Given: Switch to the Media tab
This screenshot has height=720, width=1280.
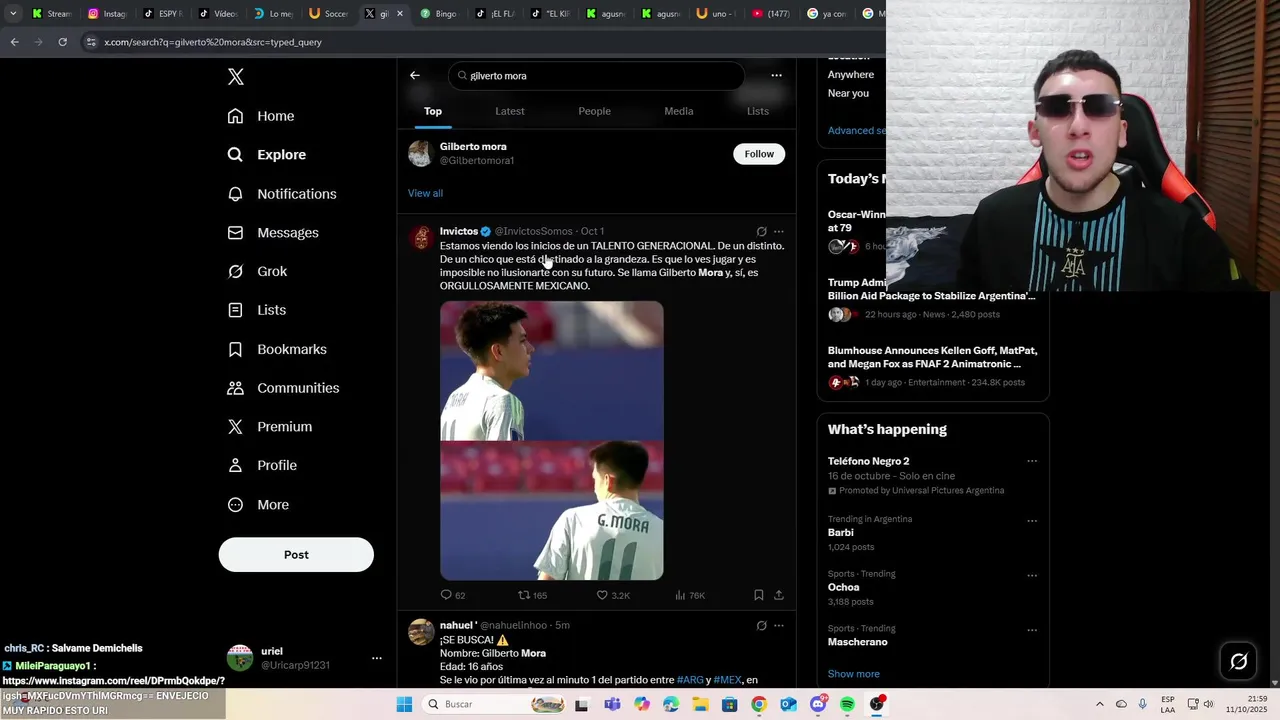Looking at the screenshot, I should tap(679, 111).
